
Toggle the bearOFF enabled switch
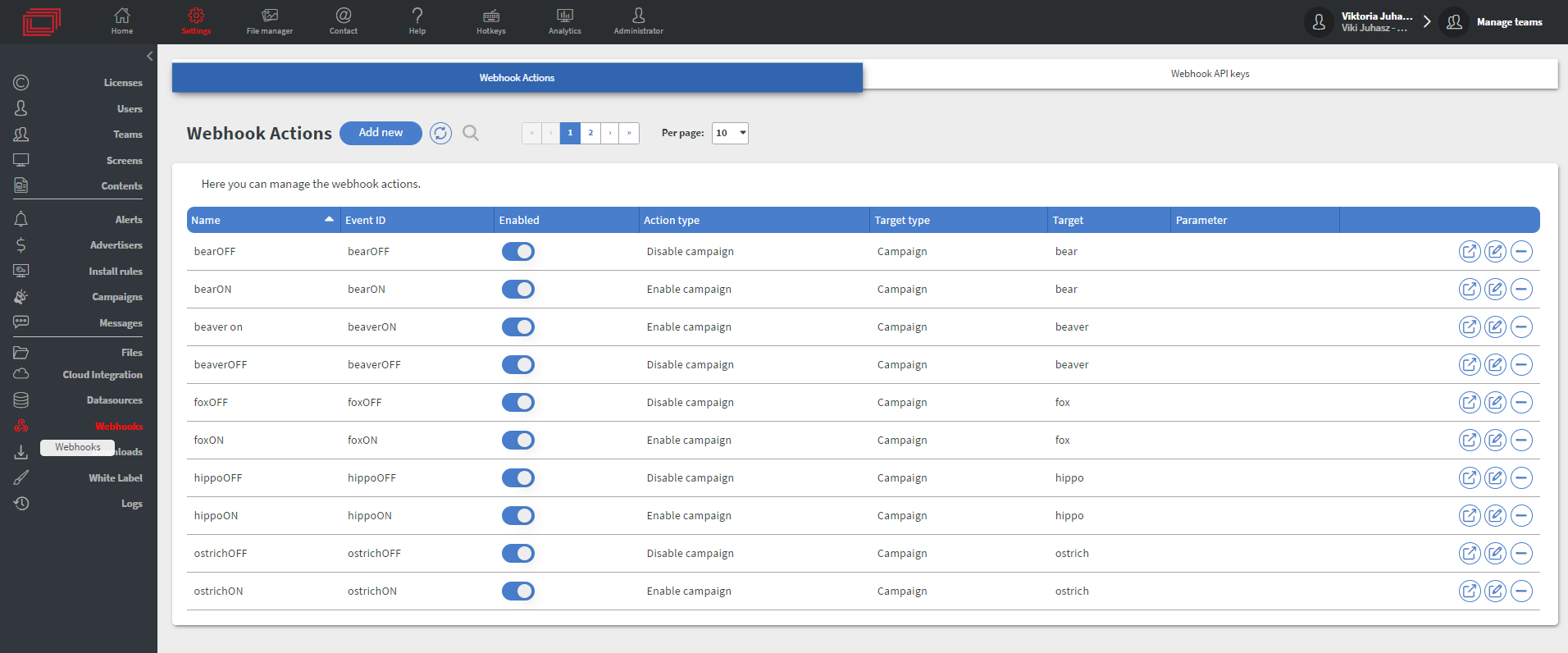click(518, 252)
